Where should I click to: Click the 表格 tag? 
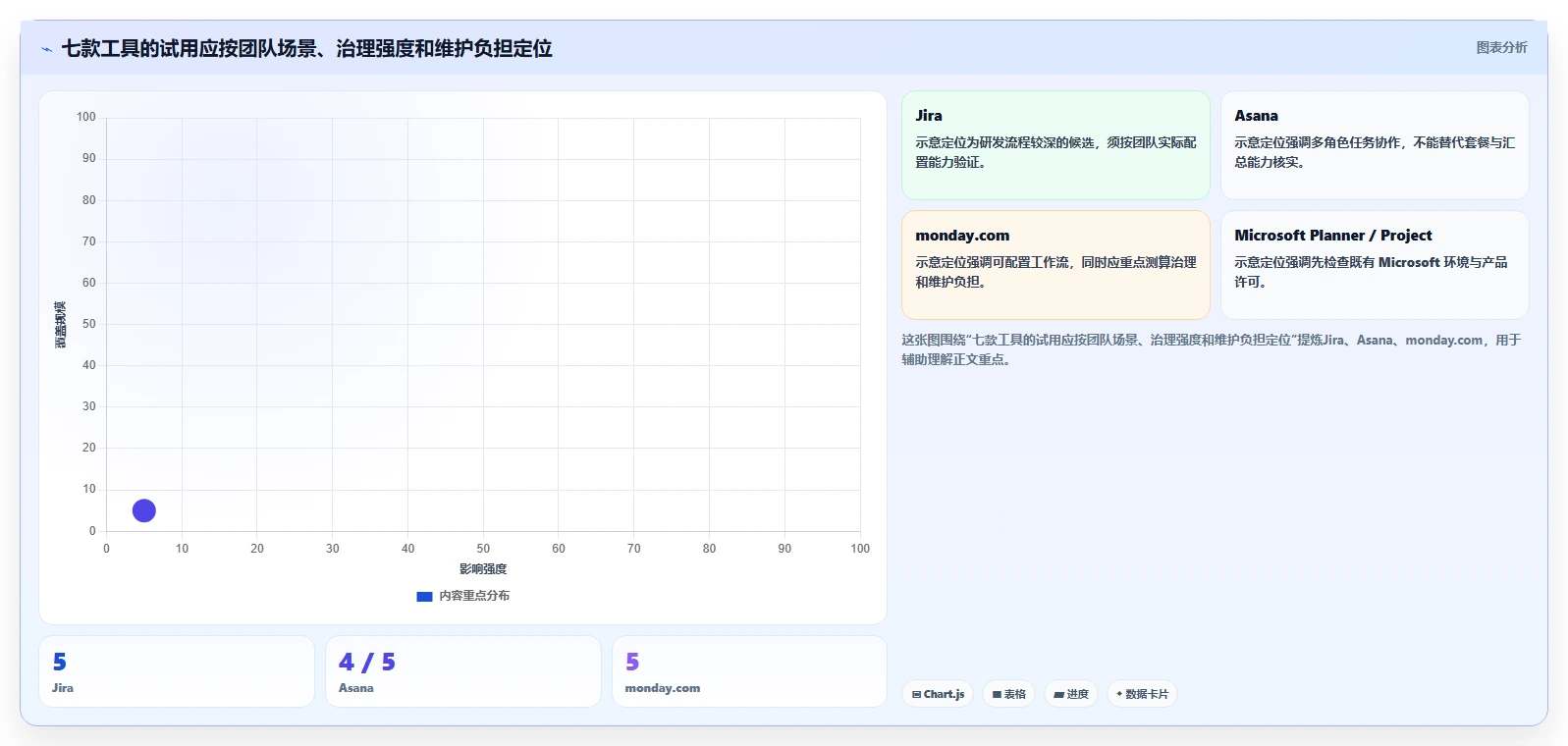pos(1008,694)
